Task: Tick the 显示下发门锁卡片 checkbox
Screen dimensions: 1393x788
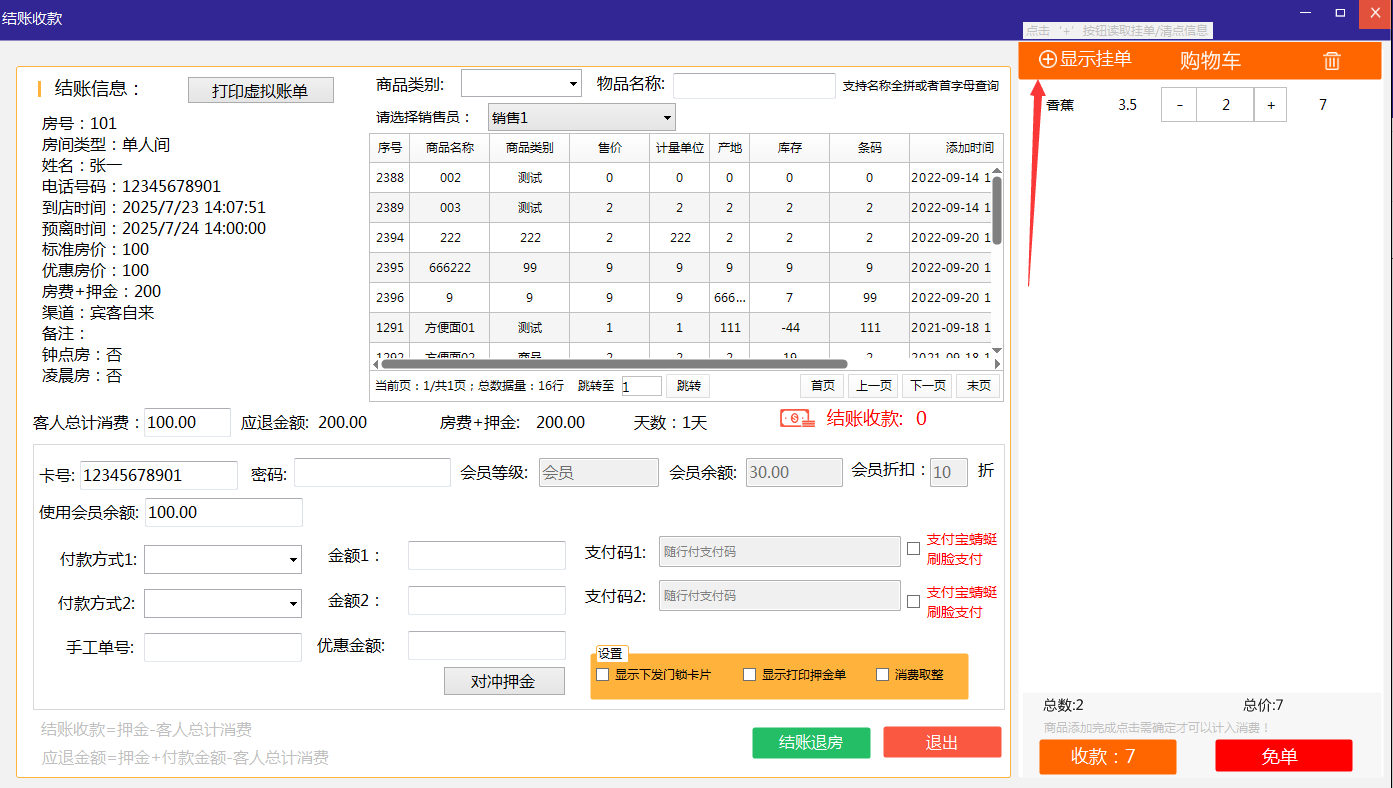Action: pyautogui.click(x=602, y=675)
